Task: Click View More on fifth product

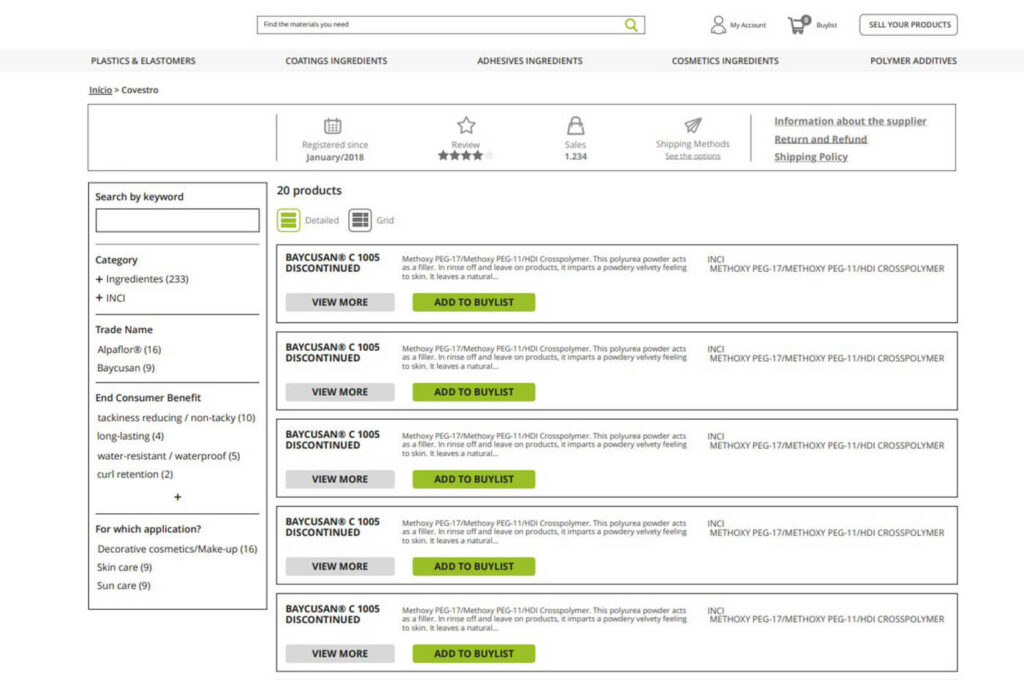Action: point(340,653)
